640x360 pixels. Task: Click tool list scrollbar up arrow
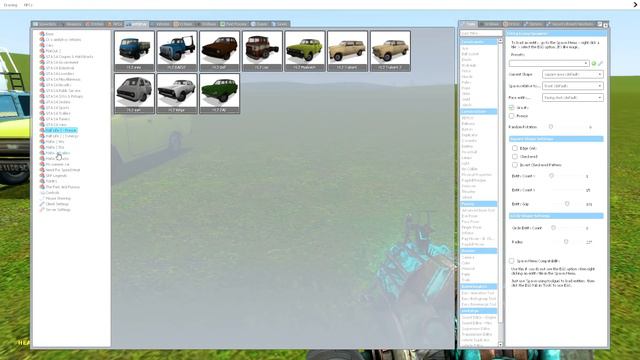(500, 41)
